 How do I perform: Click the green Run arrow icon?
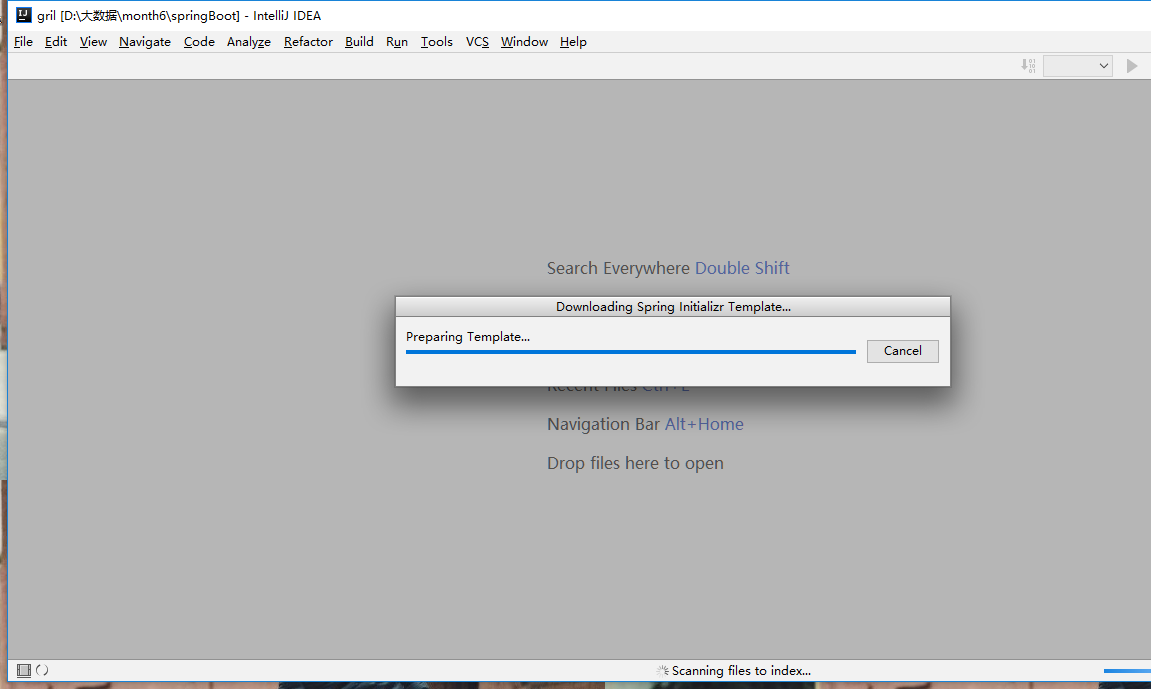tap(1132, 66)
